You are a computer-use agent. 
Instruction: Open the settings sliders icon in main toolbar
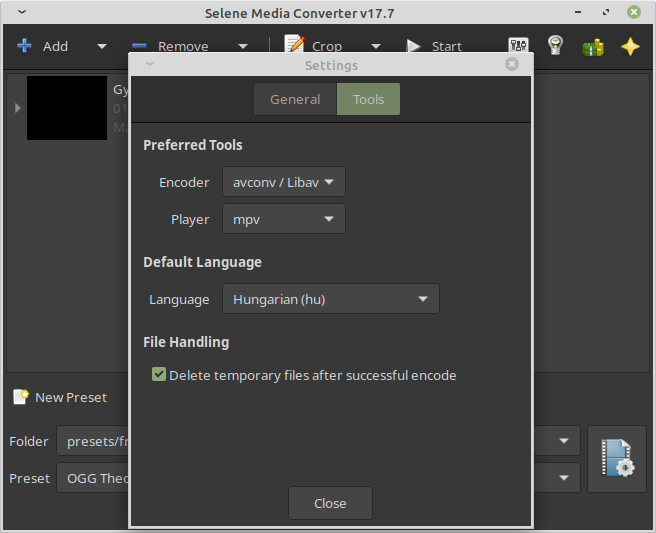tap(518, 45)
